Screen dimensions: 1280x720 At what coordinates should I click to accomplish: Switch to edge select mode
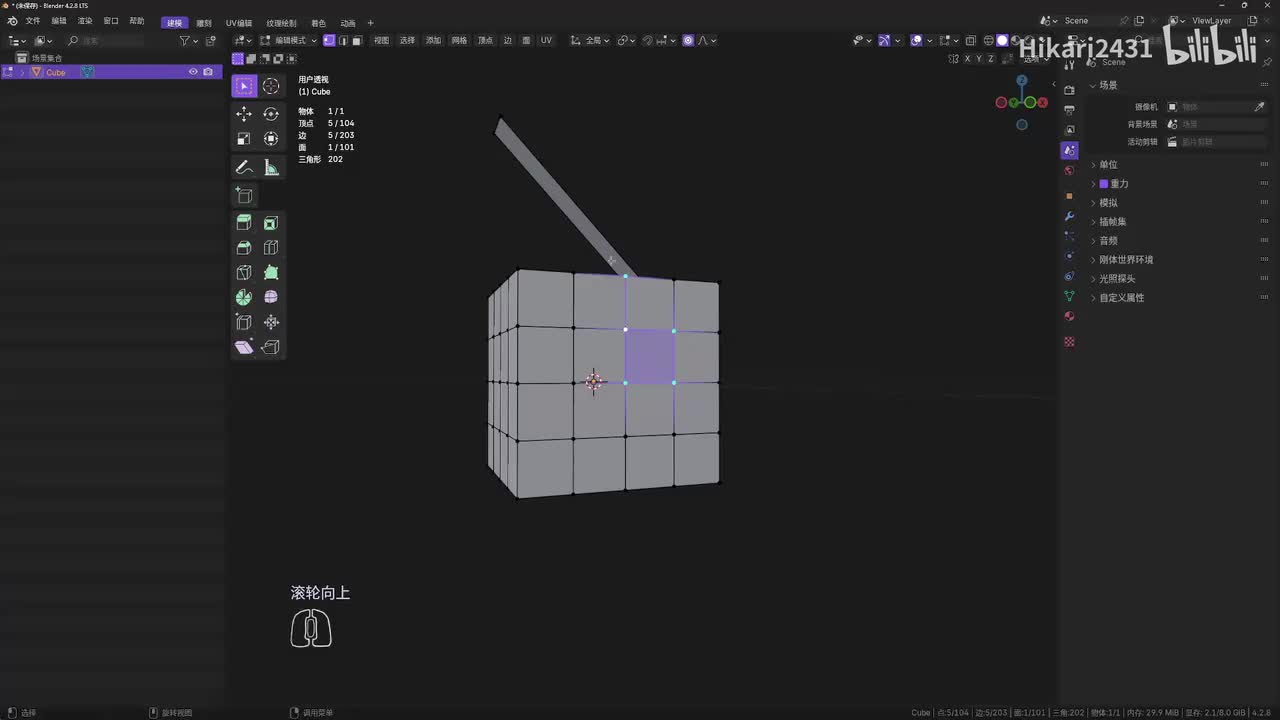point(343,40)
